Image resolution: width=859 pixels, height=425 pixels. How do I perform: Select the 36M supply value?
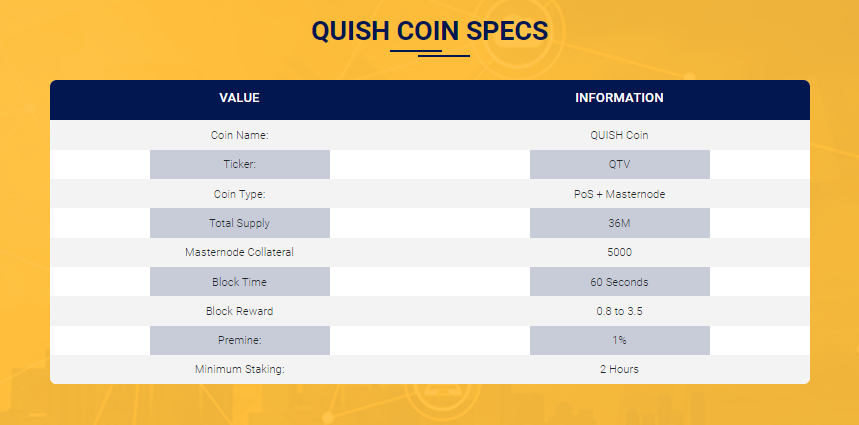620,223
